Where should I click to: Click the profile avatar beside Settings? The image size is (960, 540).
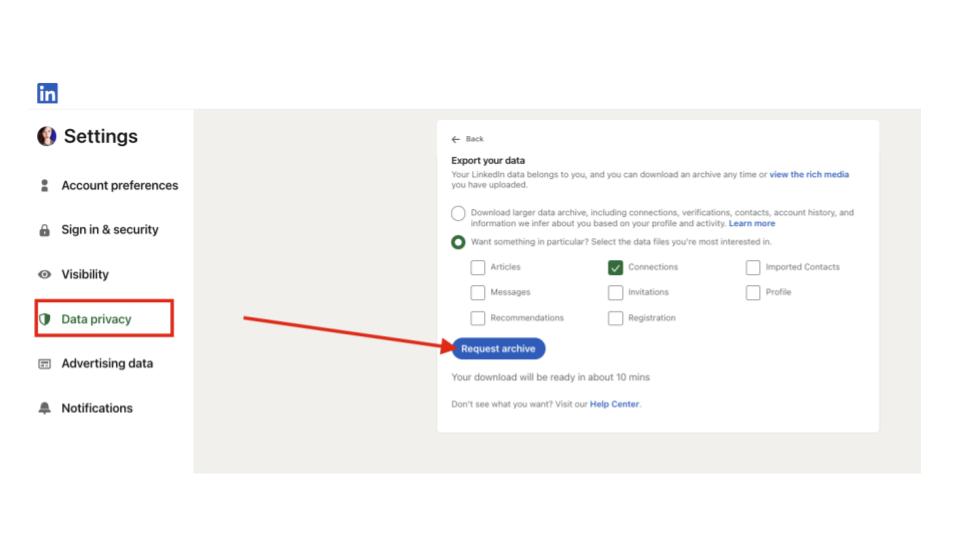coord(46,137)
